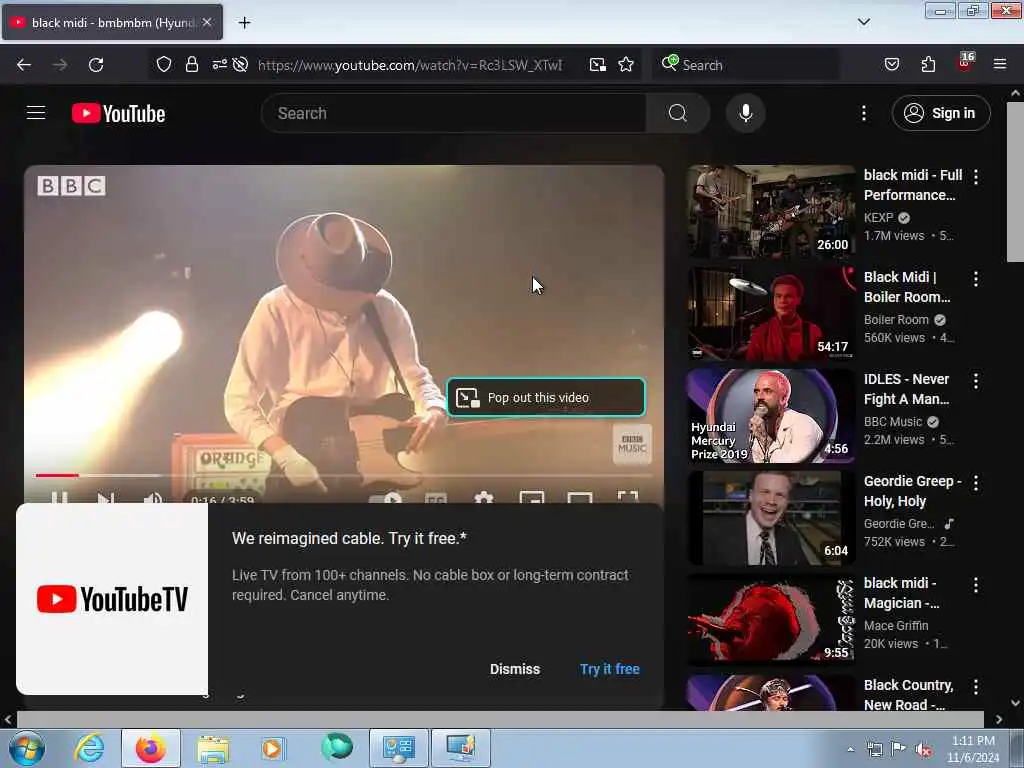This screenshot has width=1024, height=768.
Task: Open options menu for black midi Full Performance
Action: [976, 176]
